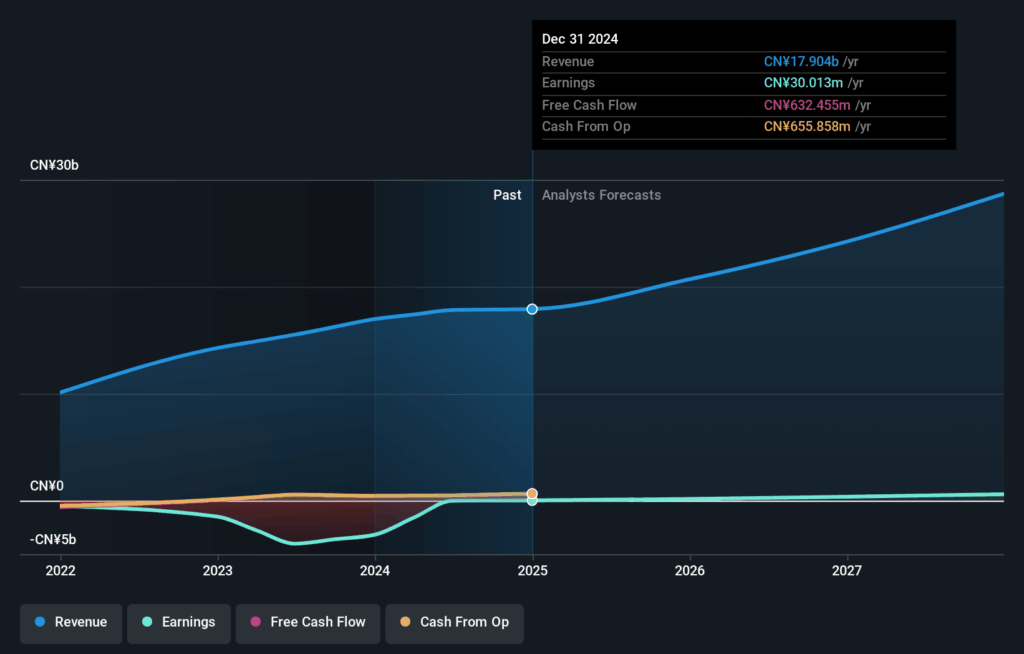The height and width of the screenshot is (654, 1024).
Task: Click the 2027 x-axis label
Action: 847,570
